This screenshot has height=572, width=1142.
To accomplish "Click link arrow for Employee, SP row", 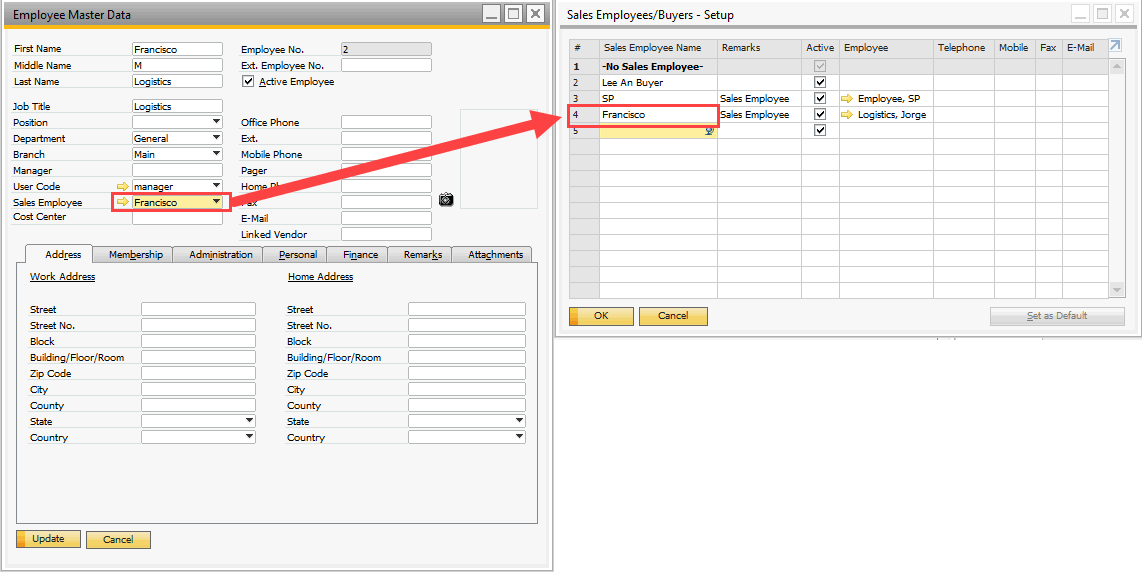I will point(848,99).
